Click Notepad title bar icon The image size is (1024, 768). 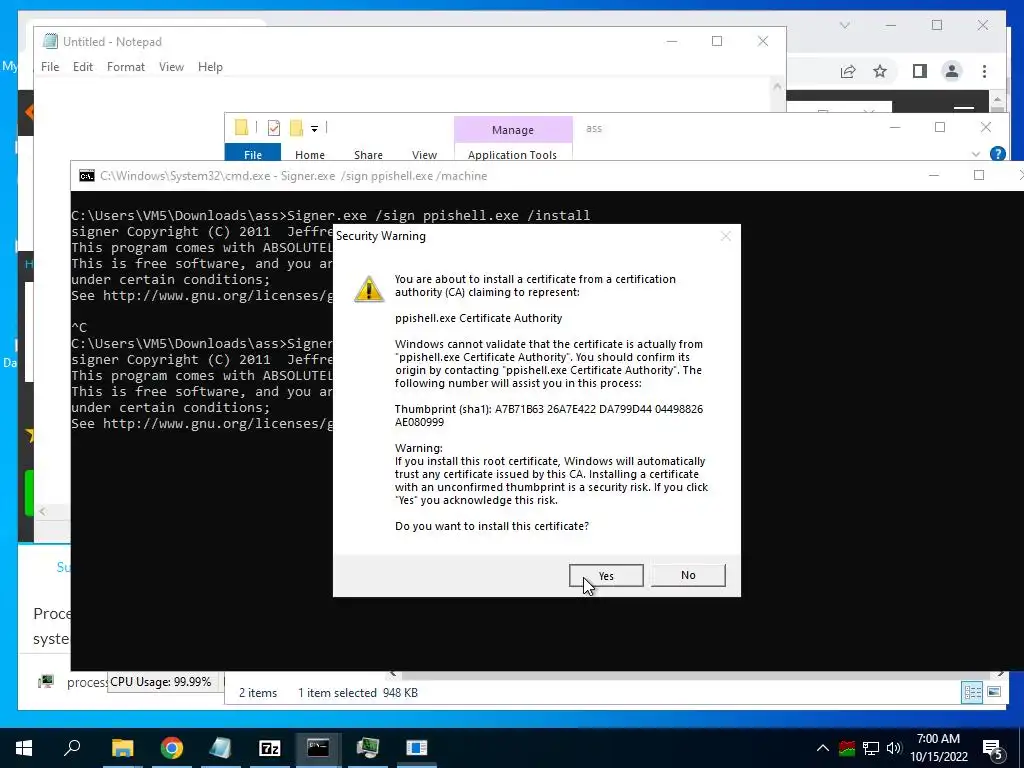tap(50, 41)
